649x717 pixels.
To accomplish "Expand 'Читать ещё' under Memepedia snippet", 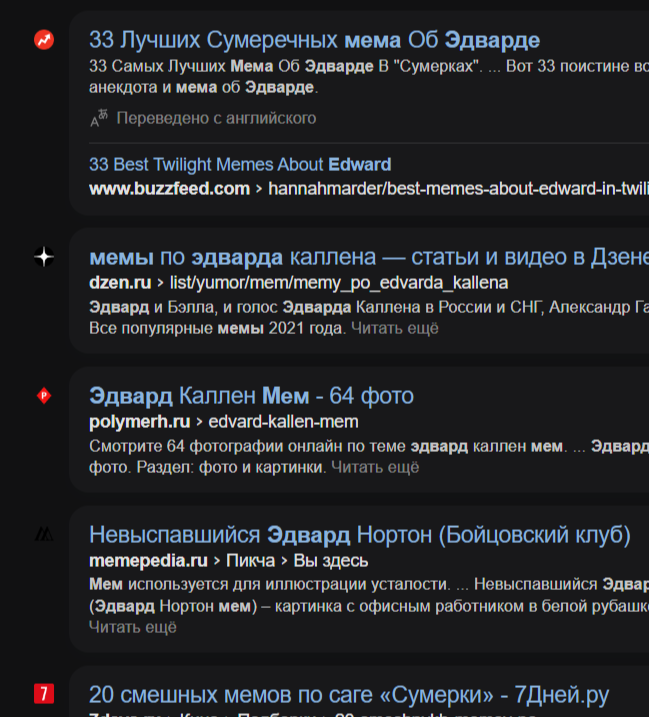I will coord(133,627).
